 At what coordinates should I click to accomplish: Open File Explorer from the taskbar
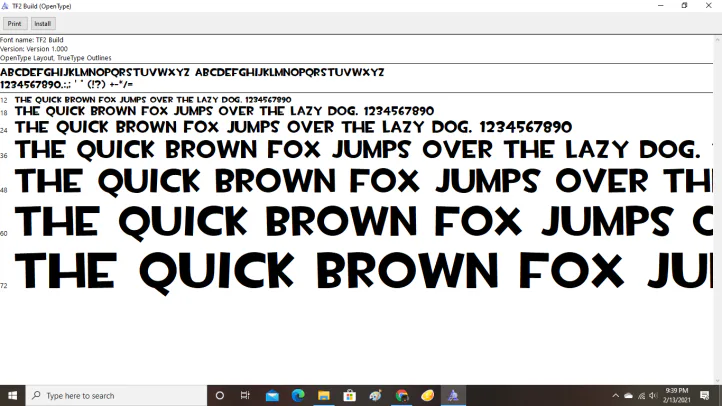pyautogui.click(x=324, y=395)
